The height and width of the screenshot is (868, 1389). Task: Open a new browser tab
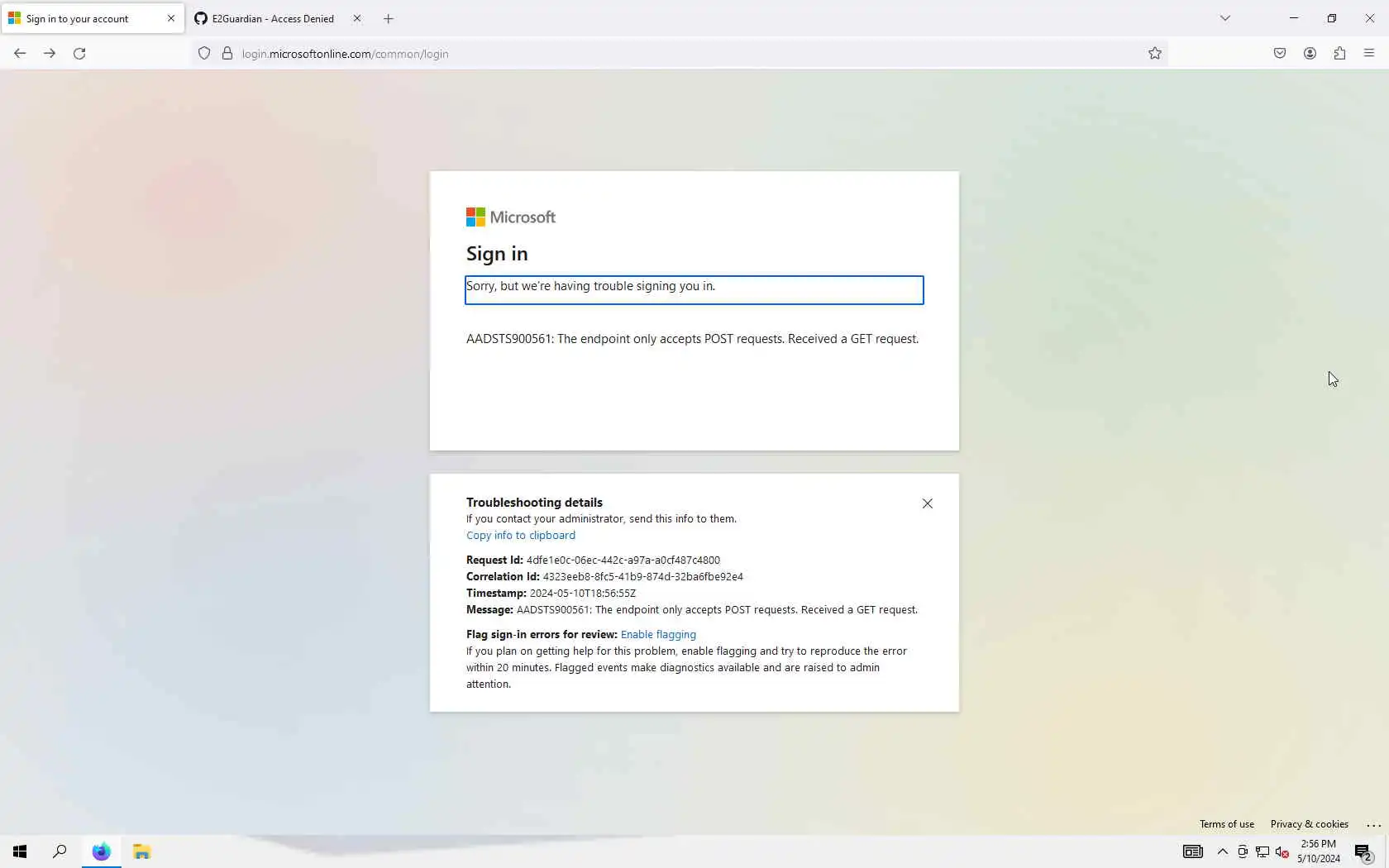389,18
